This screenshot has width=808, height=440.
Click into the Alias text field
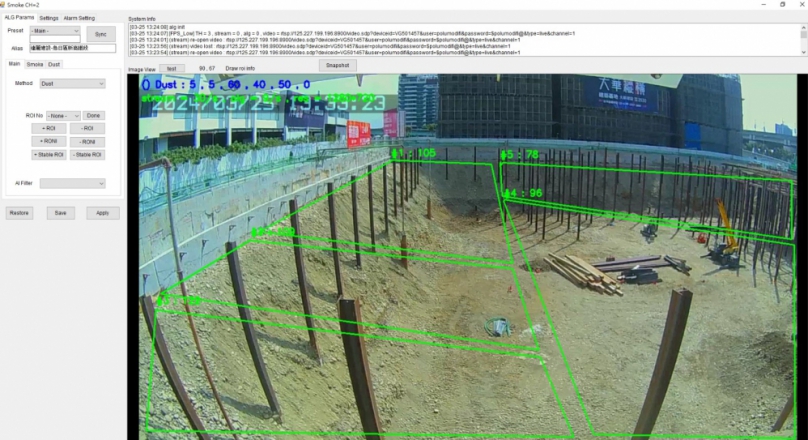coord(73,48)
